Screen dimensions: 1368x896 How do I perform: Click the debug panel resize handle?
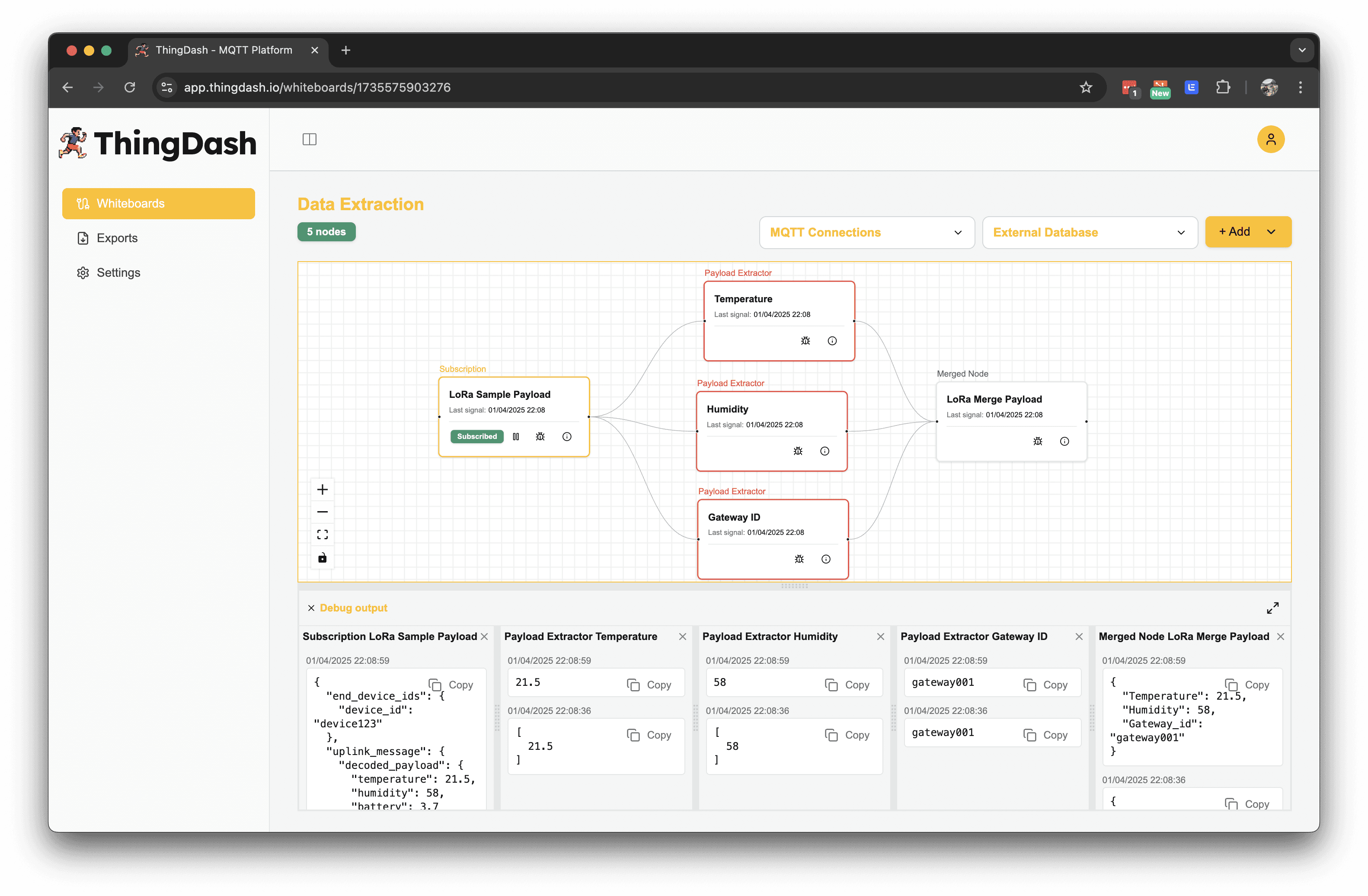794,586
